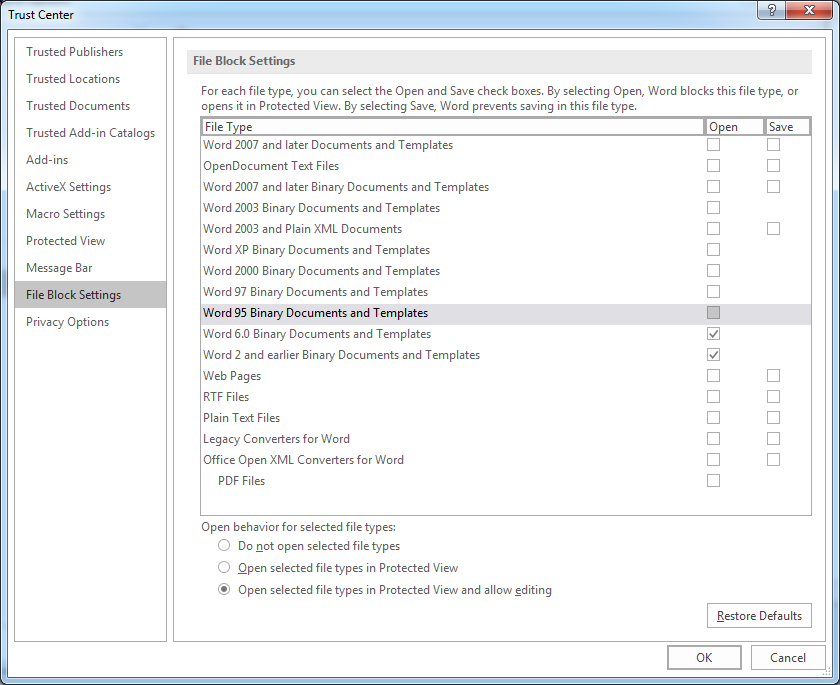Click the Help question mark button
Image resolution: width=840 pixels, height=685 pixels.
point(771,10)
